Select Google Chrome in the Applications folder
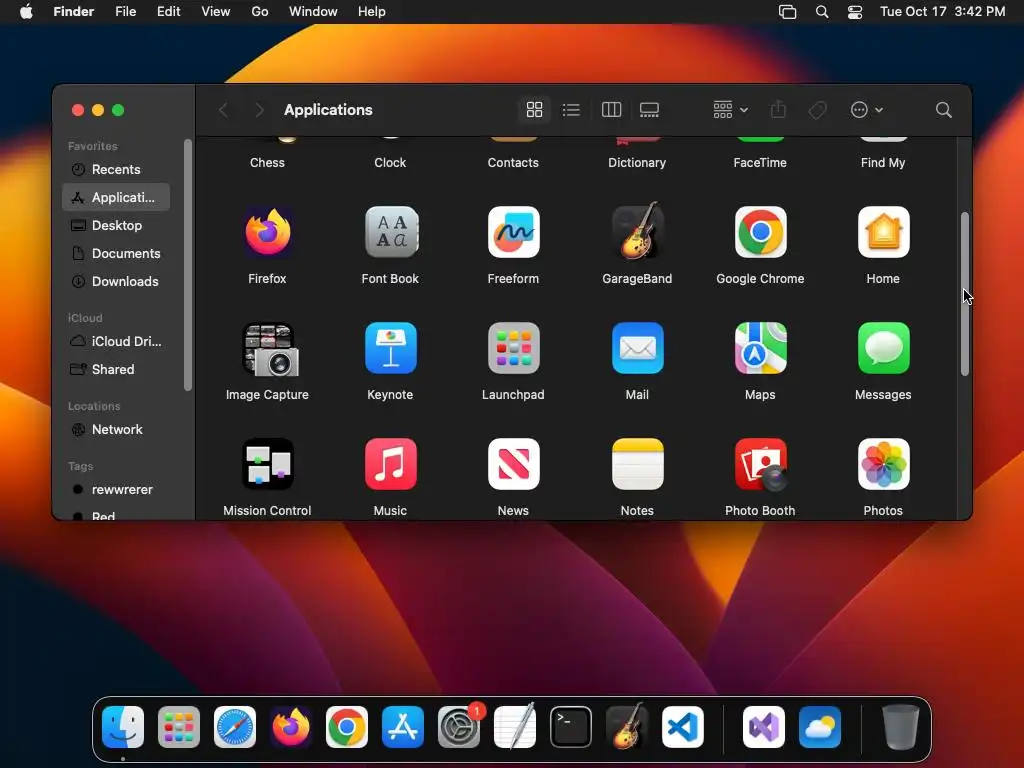 [x=760, y=232]
